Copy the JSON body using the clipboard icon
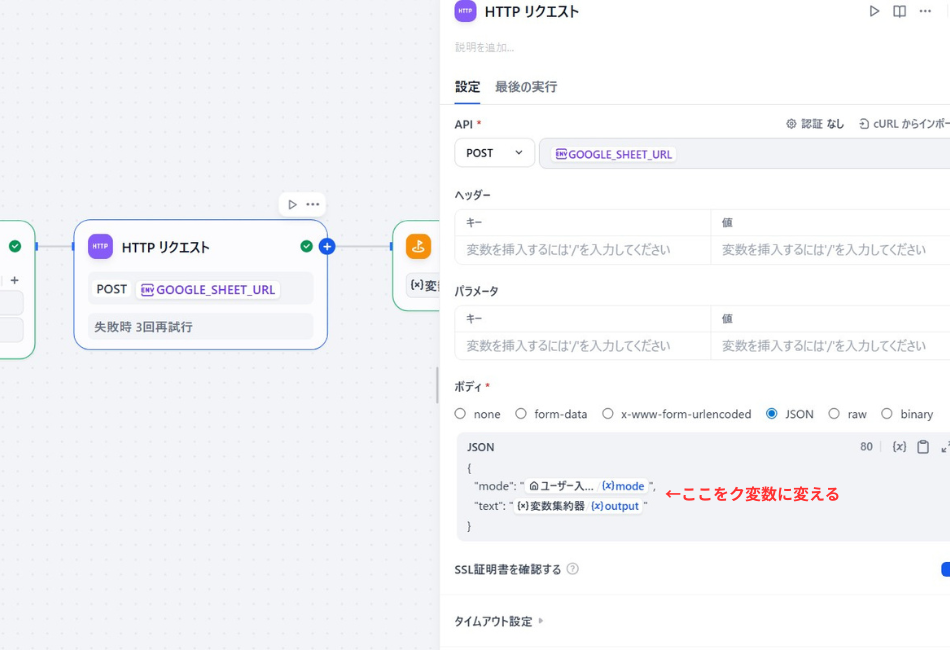 922,446
